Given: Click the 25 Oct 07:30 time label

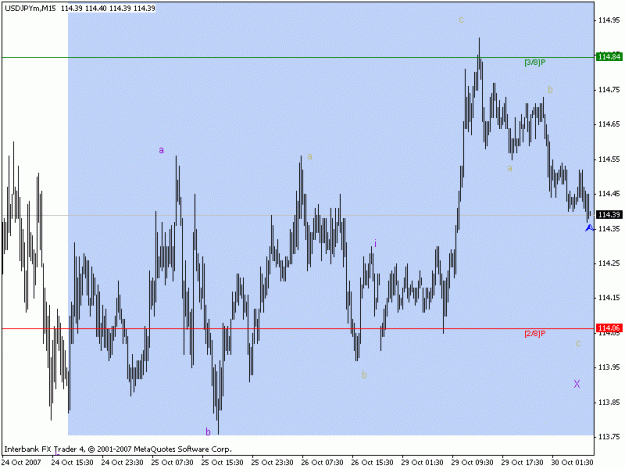Looking at the screenshot, I should click(172, 463).
